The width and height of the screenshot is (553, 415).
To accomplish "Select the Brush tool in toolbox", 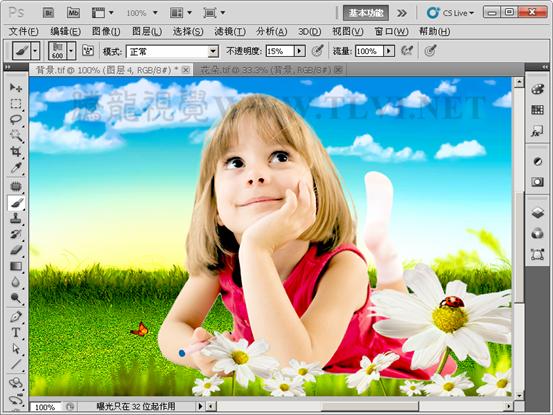I will coord(16,202).
